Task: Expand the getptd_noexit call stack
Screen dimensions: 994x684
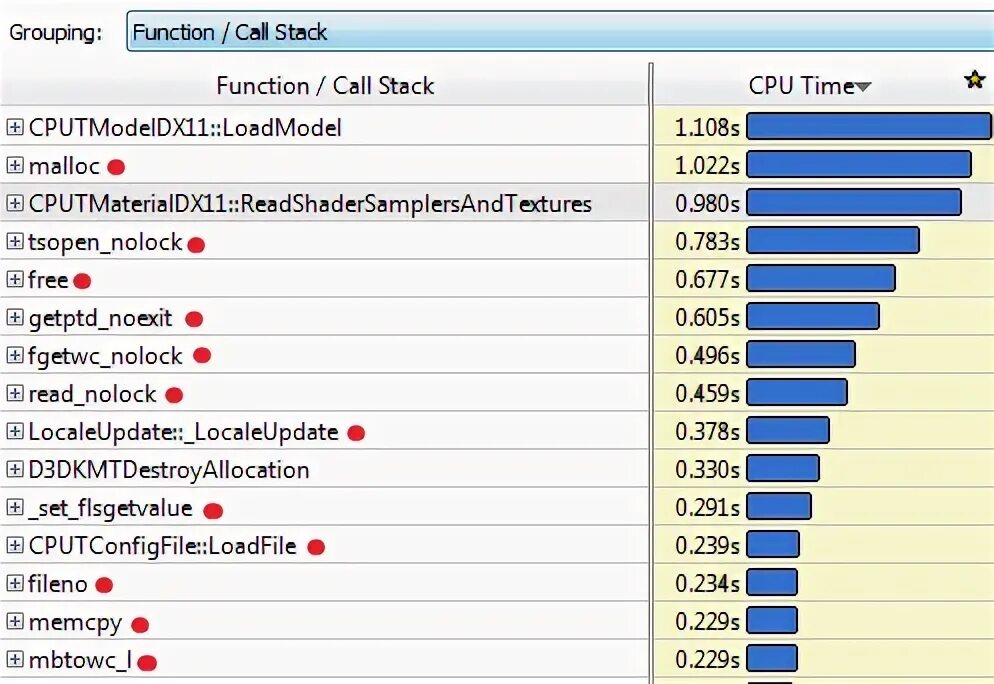Action: pyautogui.click(x=14, y=319)
